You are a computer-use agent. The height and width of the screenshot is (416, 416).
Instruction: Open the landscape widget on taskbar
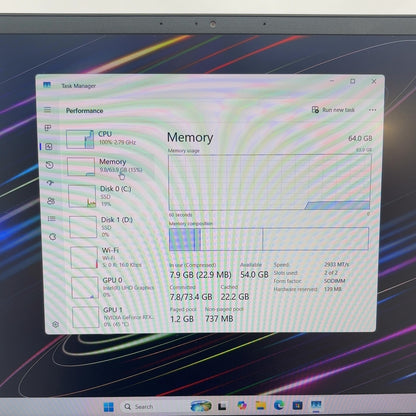(201, 406)
